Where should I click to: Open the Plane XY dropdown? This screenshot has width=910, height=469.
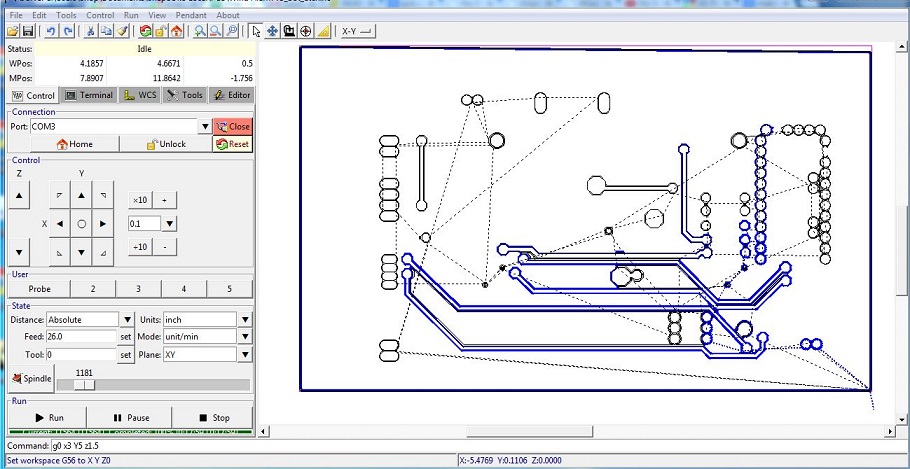(245, 354)
